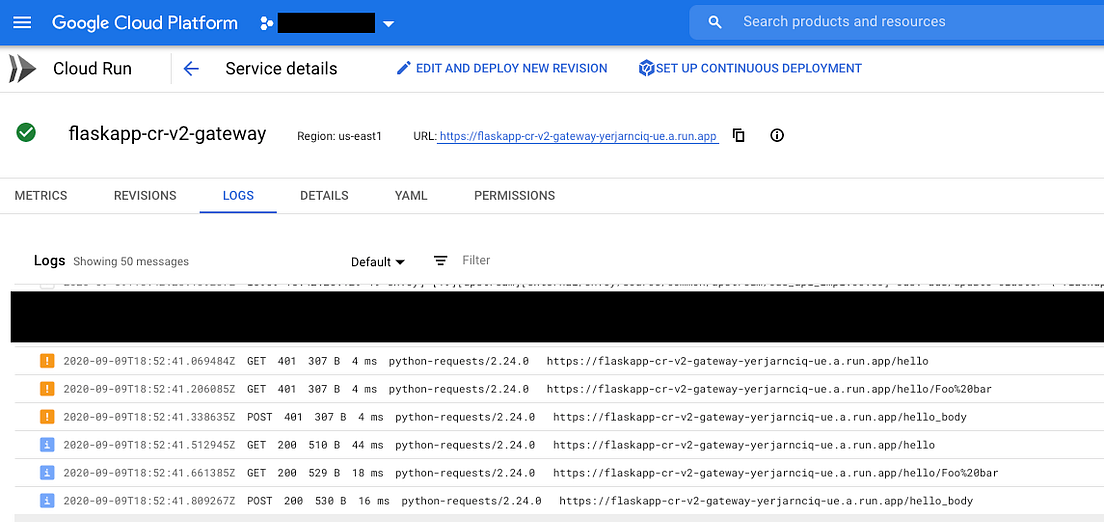Screen dimensions: 1104x522
Task: Click warning icon of 18:52:41.069484Z log
Action: 46,361
